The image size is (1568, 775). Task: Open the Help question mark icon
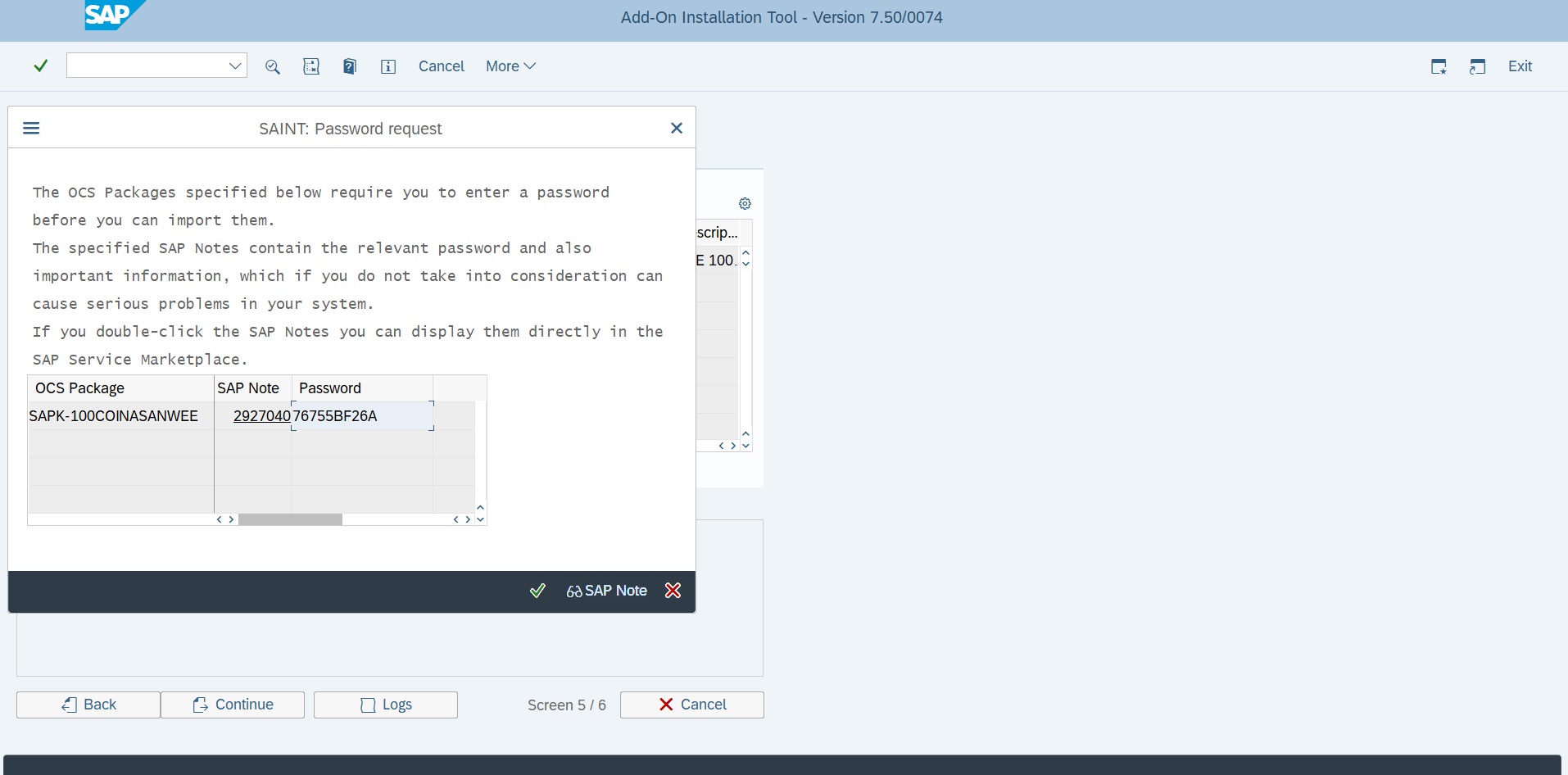(350, 66)
